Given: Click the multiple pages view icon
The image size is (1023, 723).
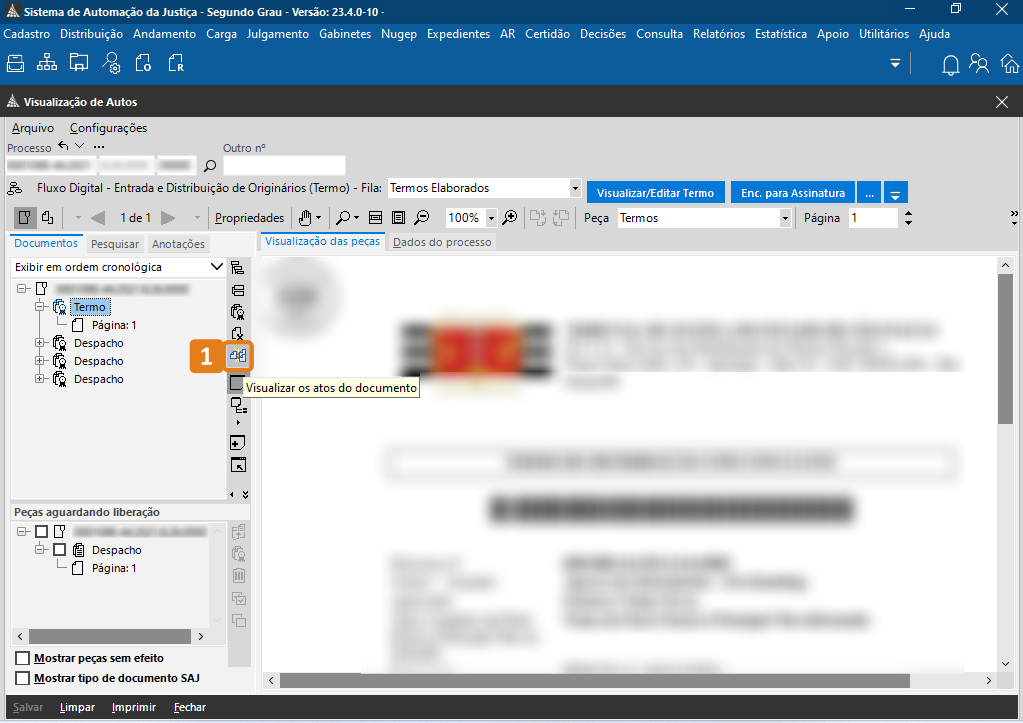Looking at the screenshot, I should tap(48, 218).
